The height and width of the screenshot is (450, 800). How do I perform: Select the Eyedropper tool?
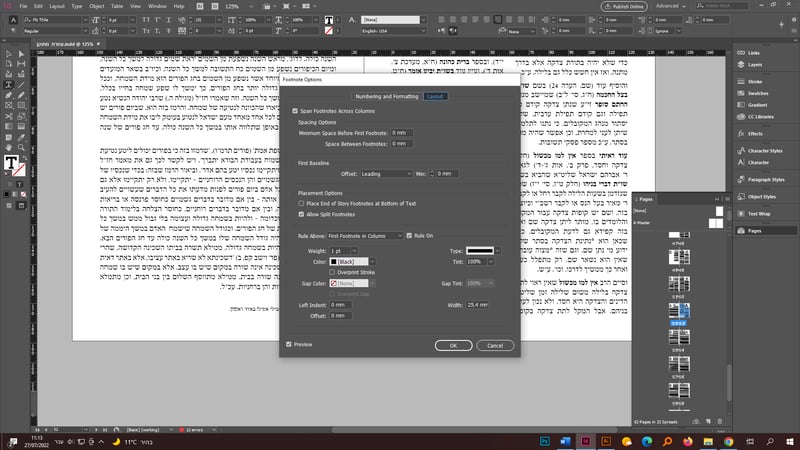point(21,137)
